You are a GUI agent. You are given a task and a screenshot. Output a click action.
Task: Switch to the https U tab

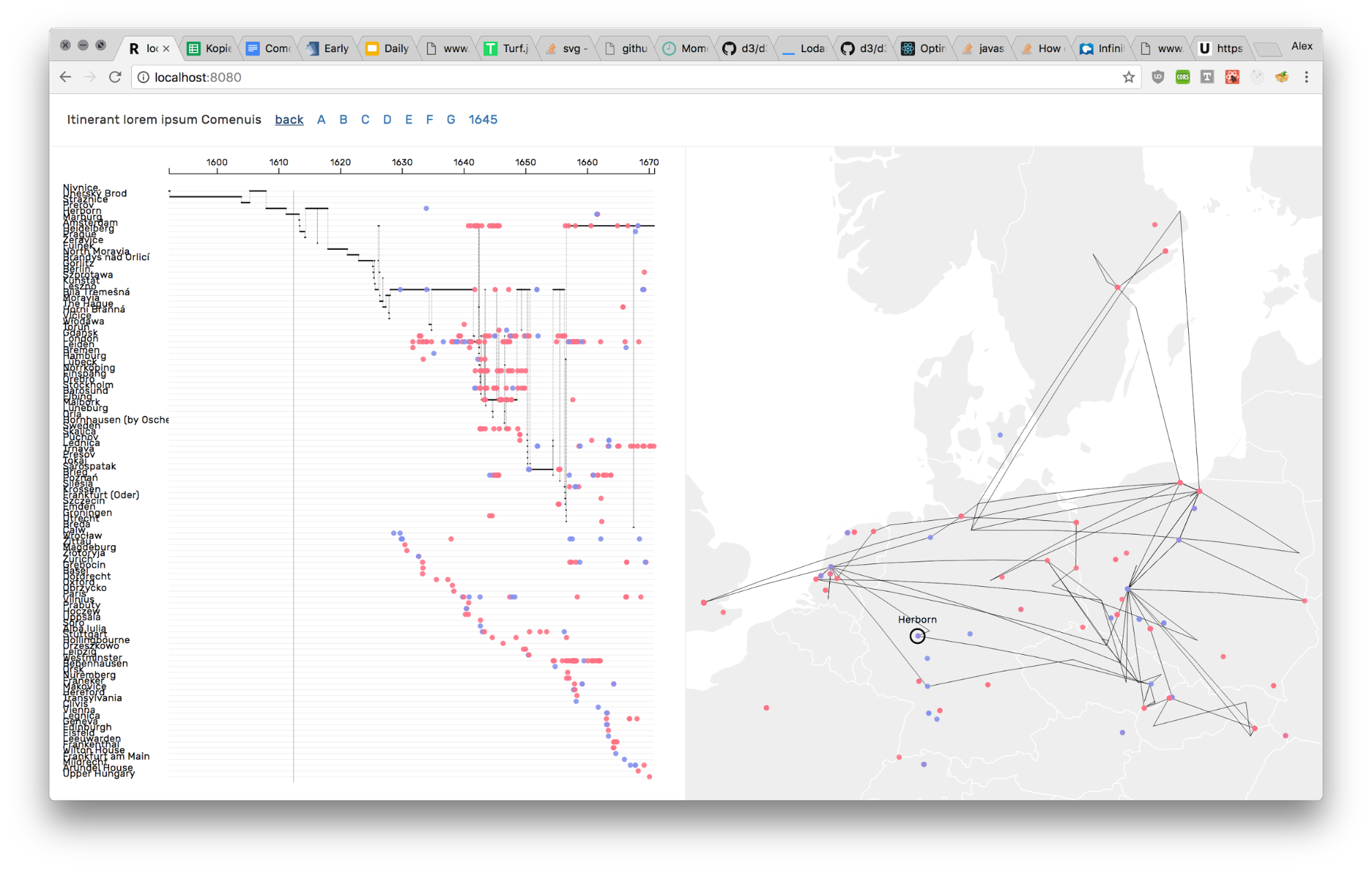click(x=1221, y=48)
